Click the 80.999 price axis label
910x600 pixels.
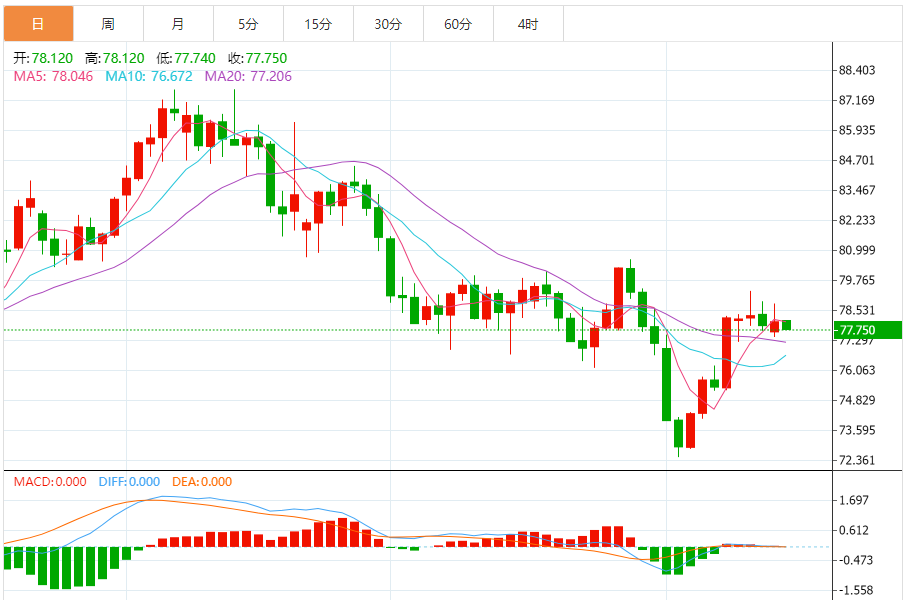(x=857, y=250)
